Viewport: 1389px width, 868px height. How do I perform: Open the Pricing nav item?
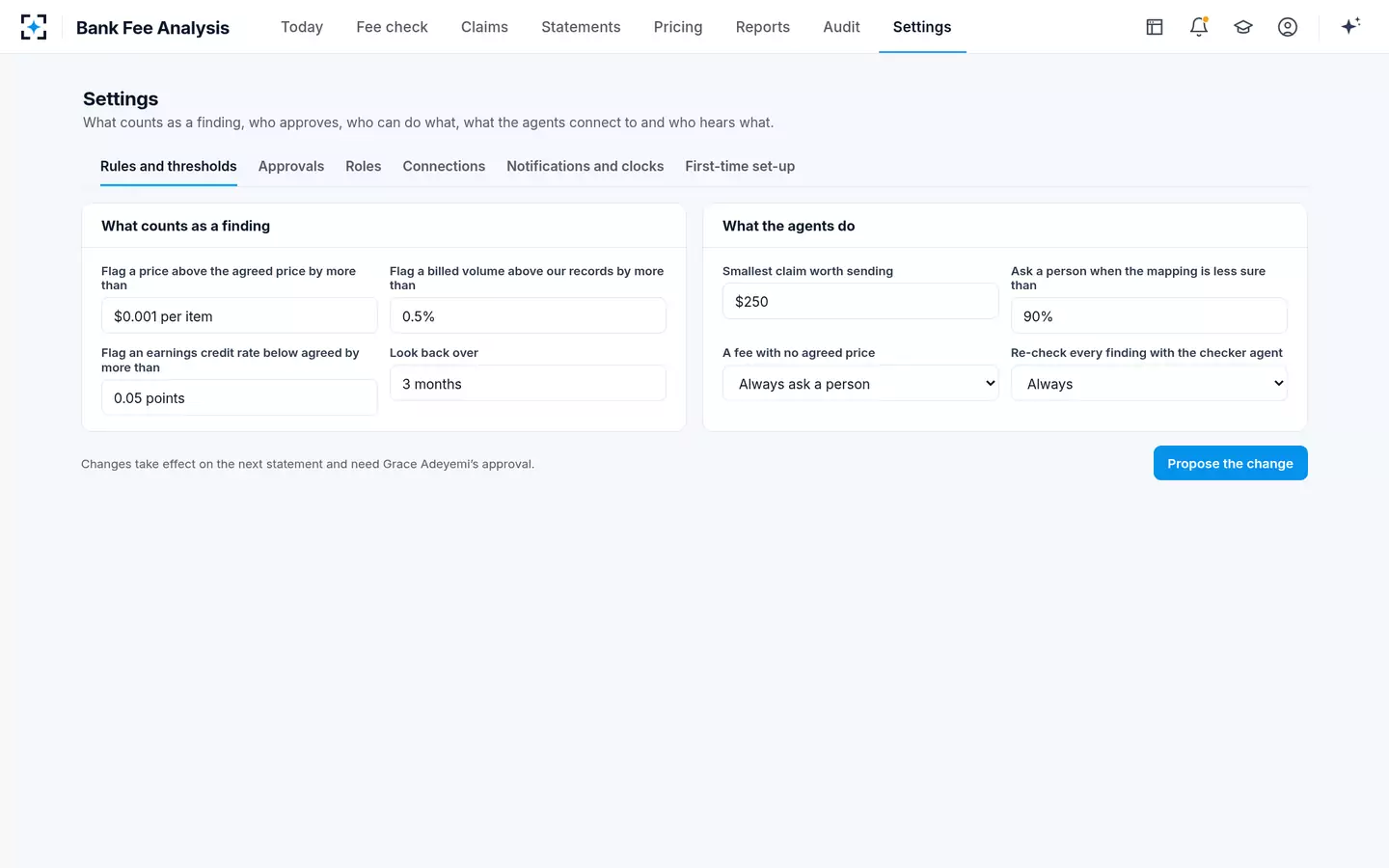click(678, 27)
